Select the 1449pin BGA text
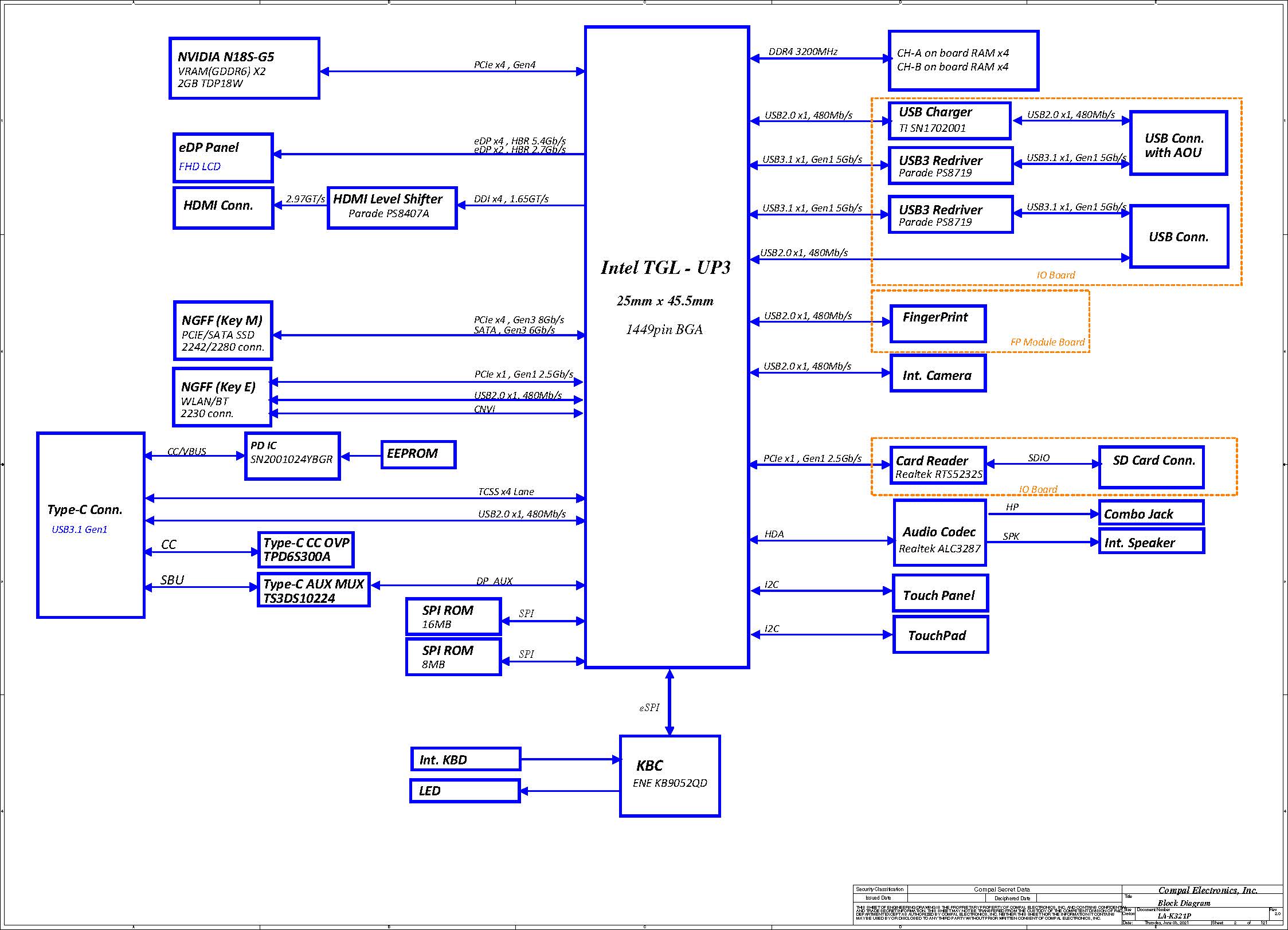Screen dimensions: 1288x930 pyautogui.click(x=664, y=329)
